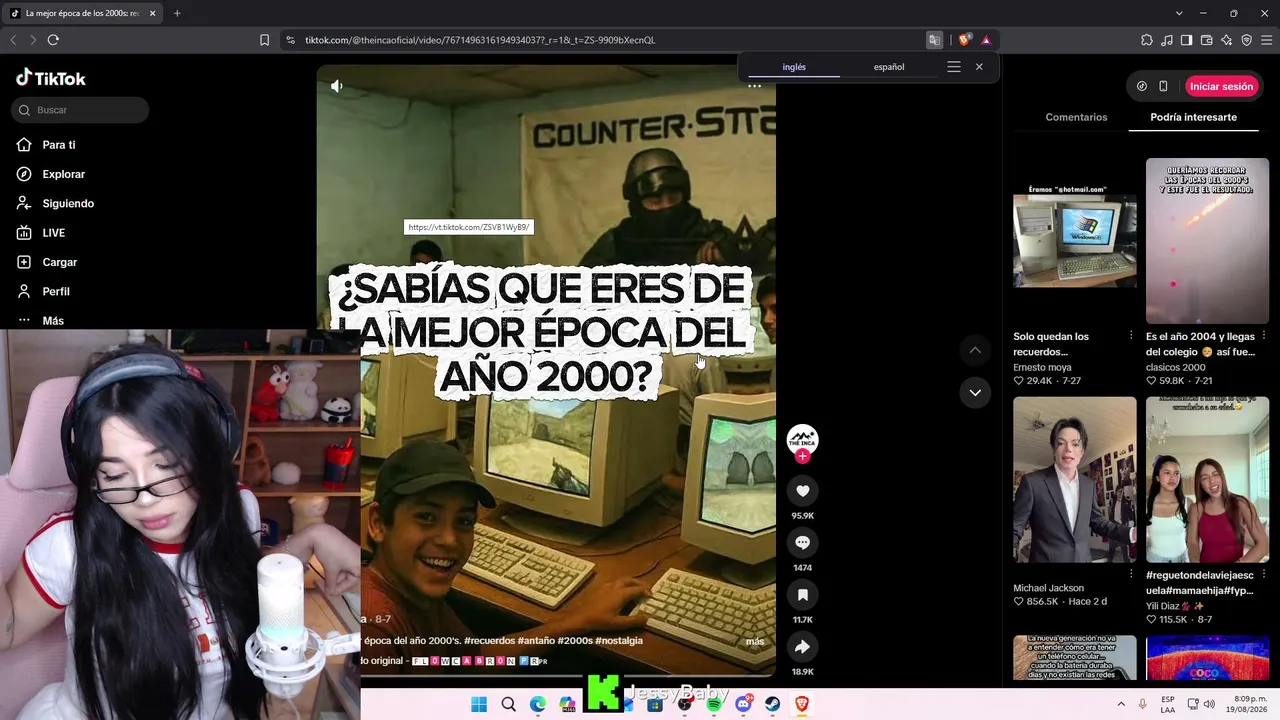Screen dimensions: 1280x720
Task: Open the "Solo quedan los recuerdos" video thumbnail
Action: pyautogui.click(x=1075, y=241)
